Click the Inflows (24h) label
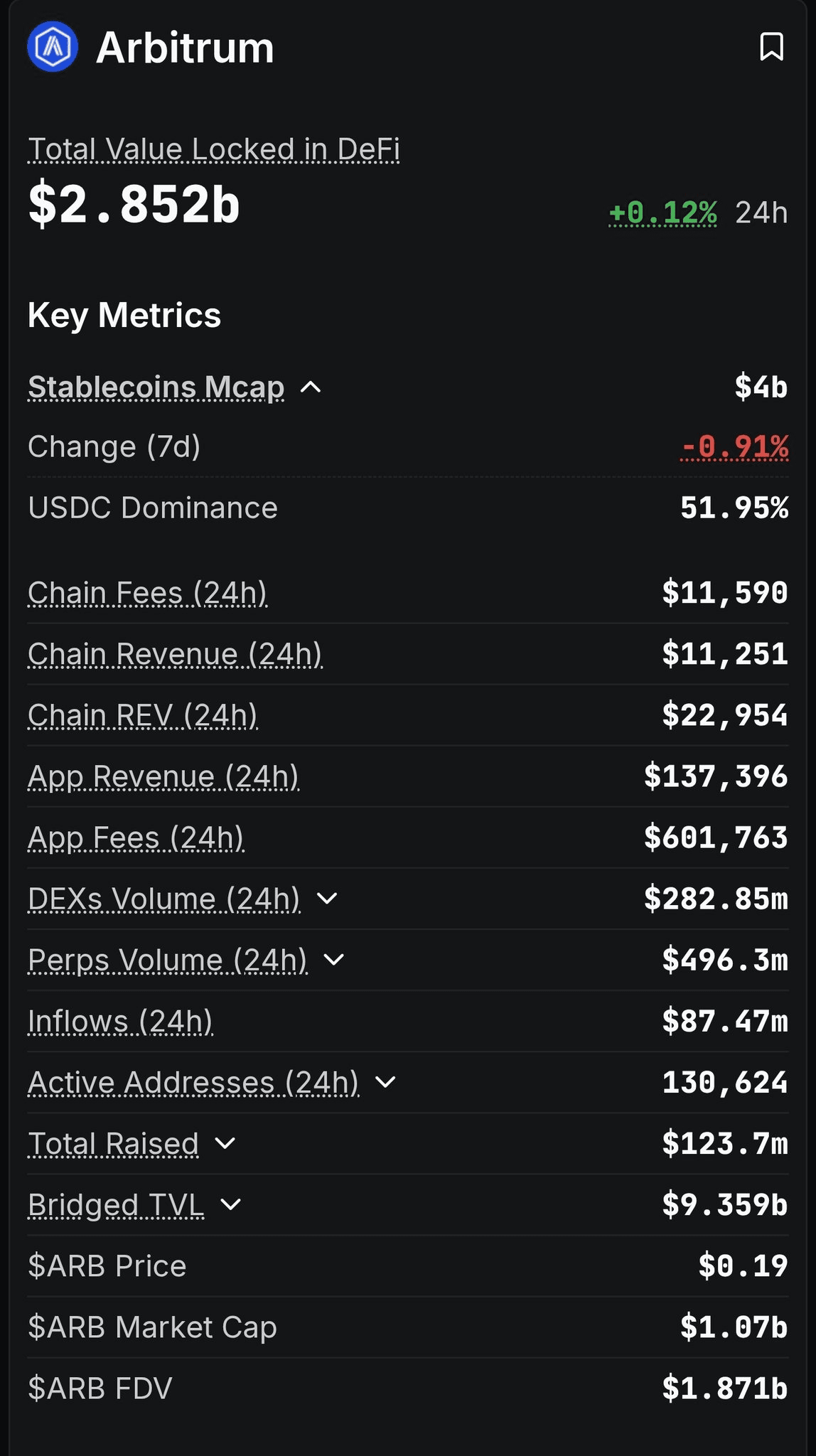816x1456 pixels. click(x=120, y=1021)
